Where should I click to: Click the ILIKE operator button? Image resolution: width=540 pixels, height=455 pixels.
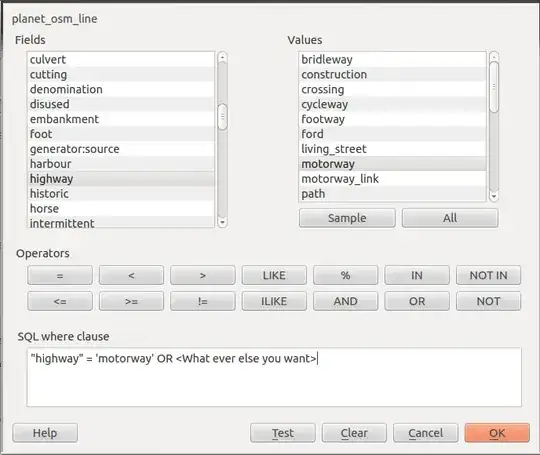(x=274, y=301)
